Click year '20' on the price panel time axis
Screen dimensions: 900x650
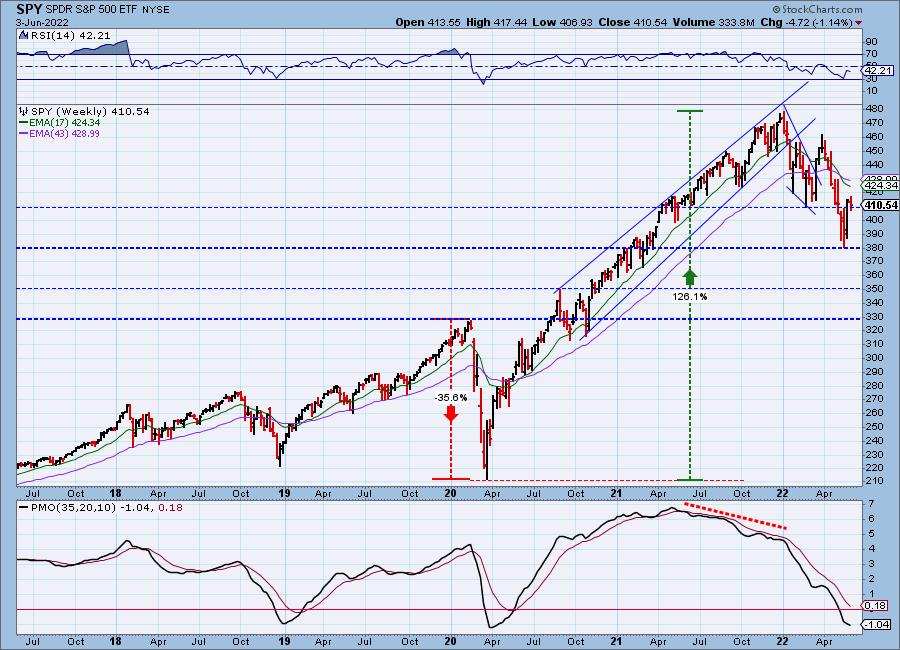tap(451, 493)
